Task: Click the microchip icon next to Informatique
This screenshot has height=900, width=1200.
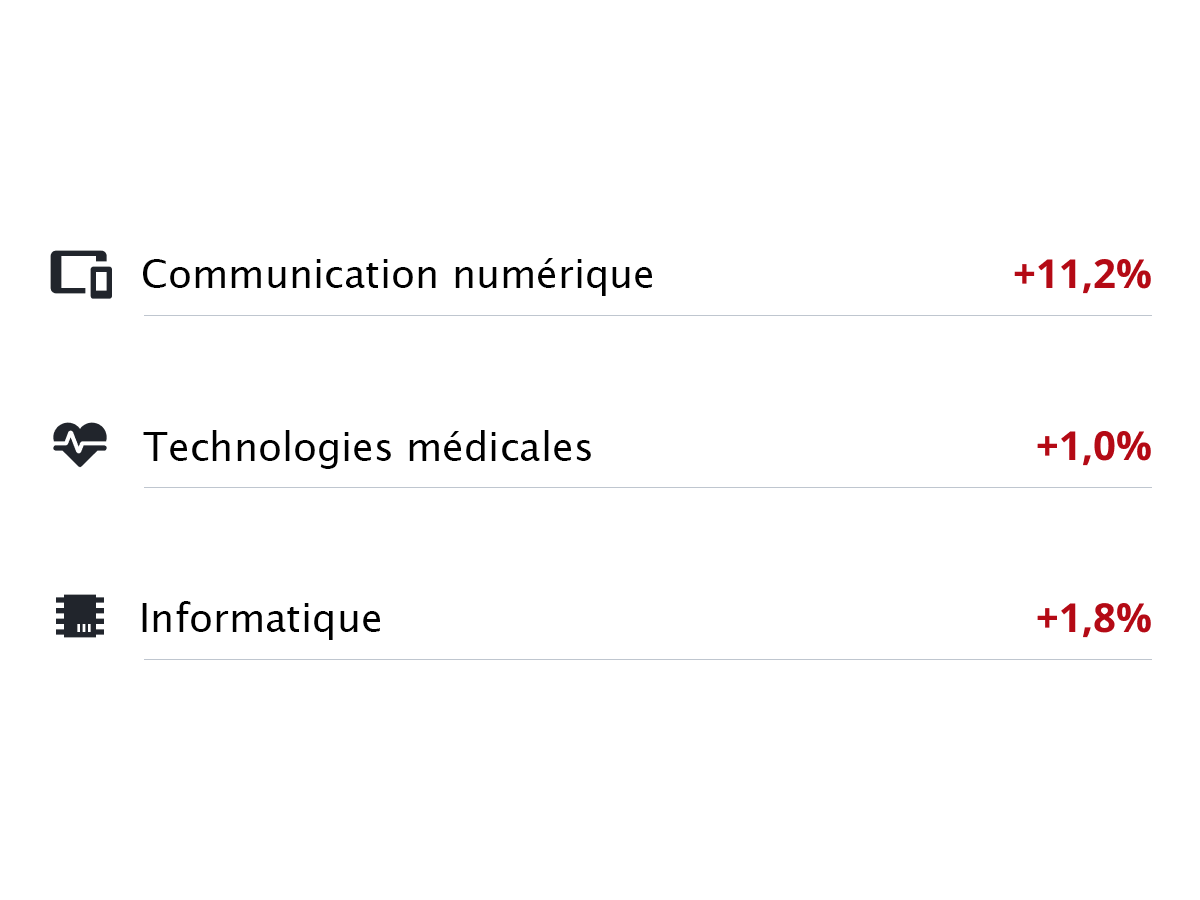Action: 80,617
